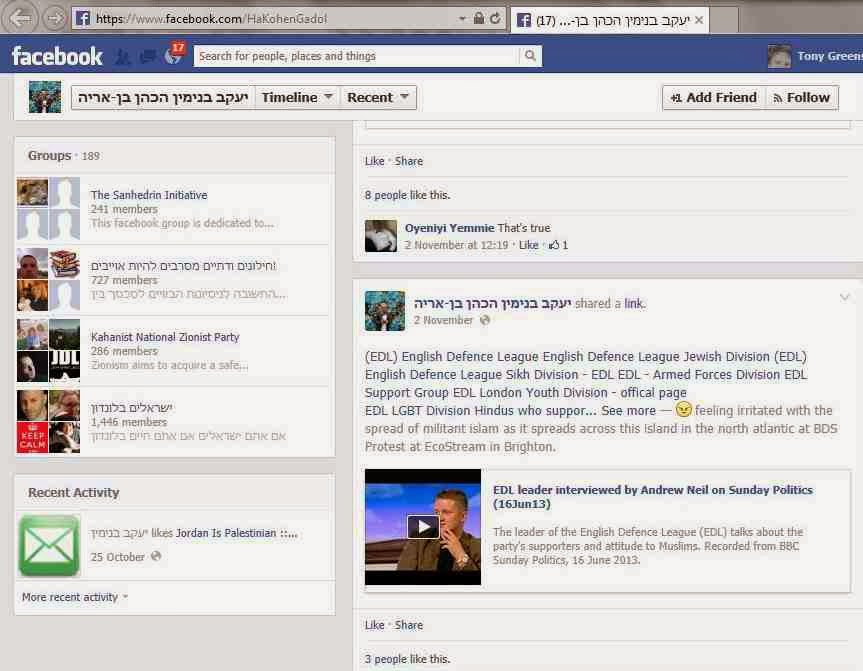This screenshot has height=671, width=863.
Task: Click the browser back arrow button
Action: pos(20,18)
